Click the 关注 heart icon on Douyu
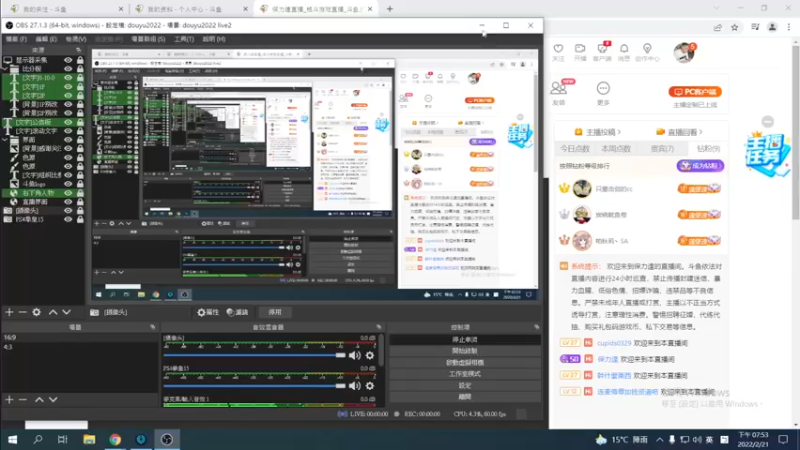 pyautogui.click(x=558, y=52)
